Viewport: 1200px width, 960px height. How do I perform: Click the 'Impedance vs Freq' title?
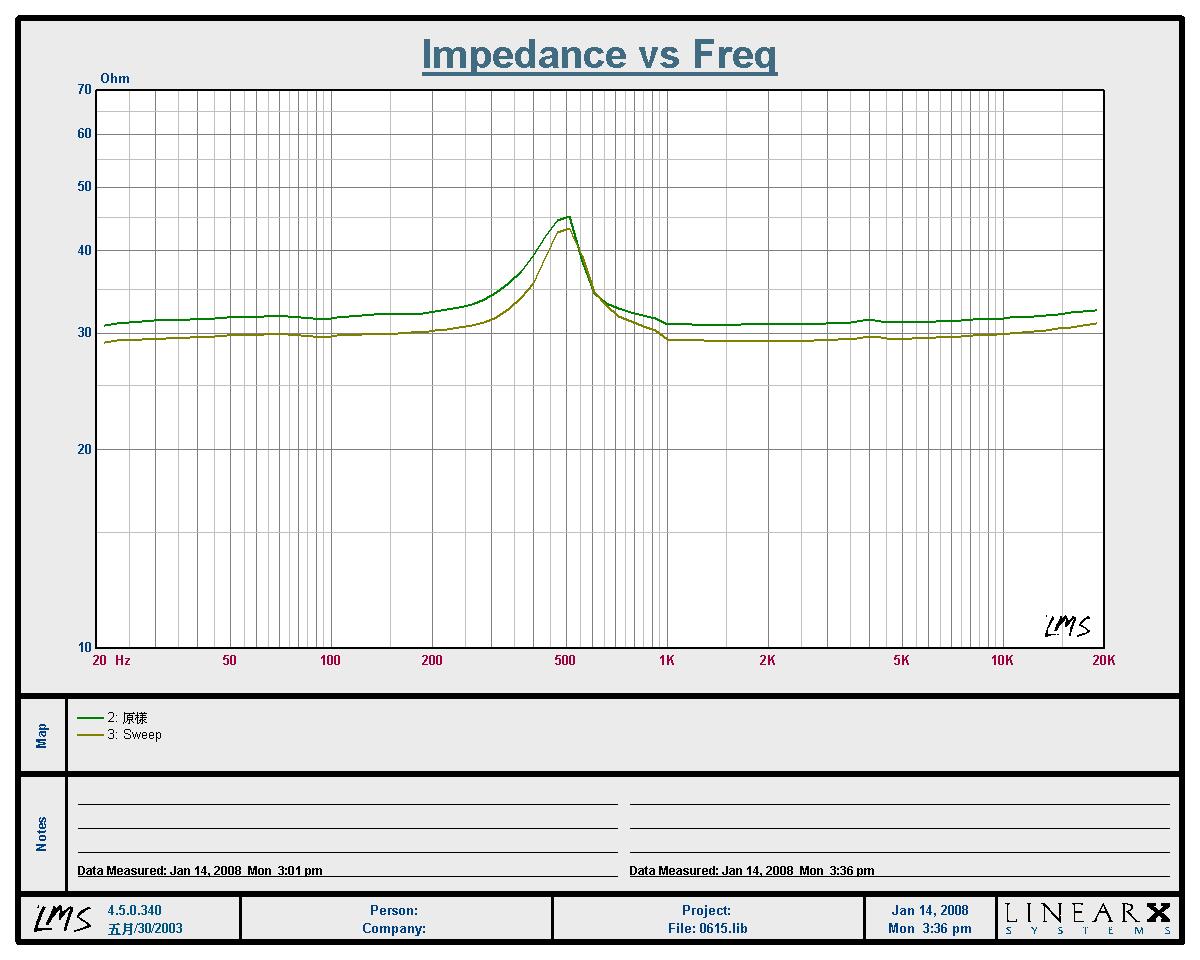(x=599, y=54)
